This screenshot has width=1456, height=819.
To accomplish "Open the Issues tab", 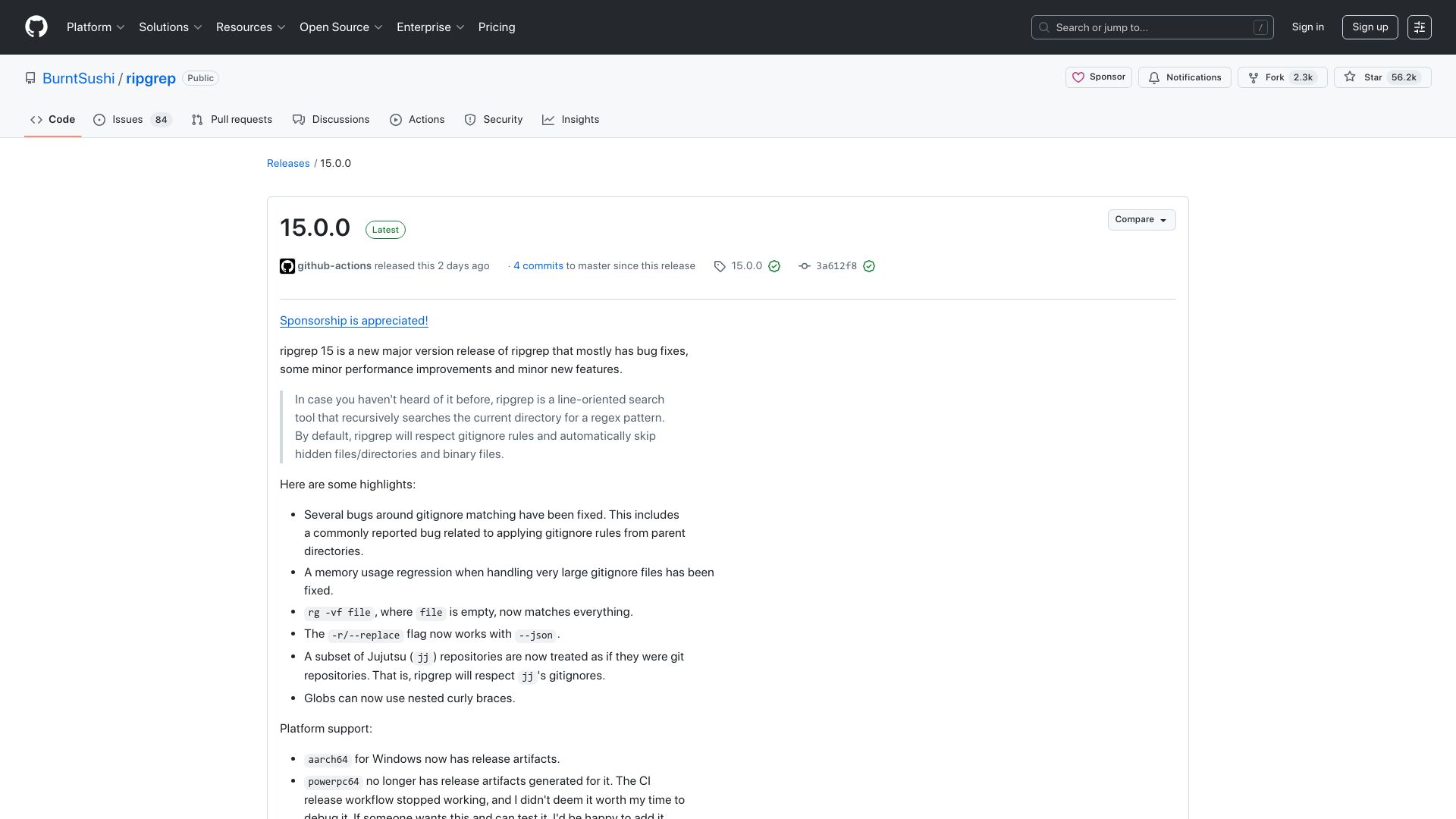I will (133, 120).
